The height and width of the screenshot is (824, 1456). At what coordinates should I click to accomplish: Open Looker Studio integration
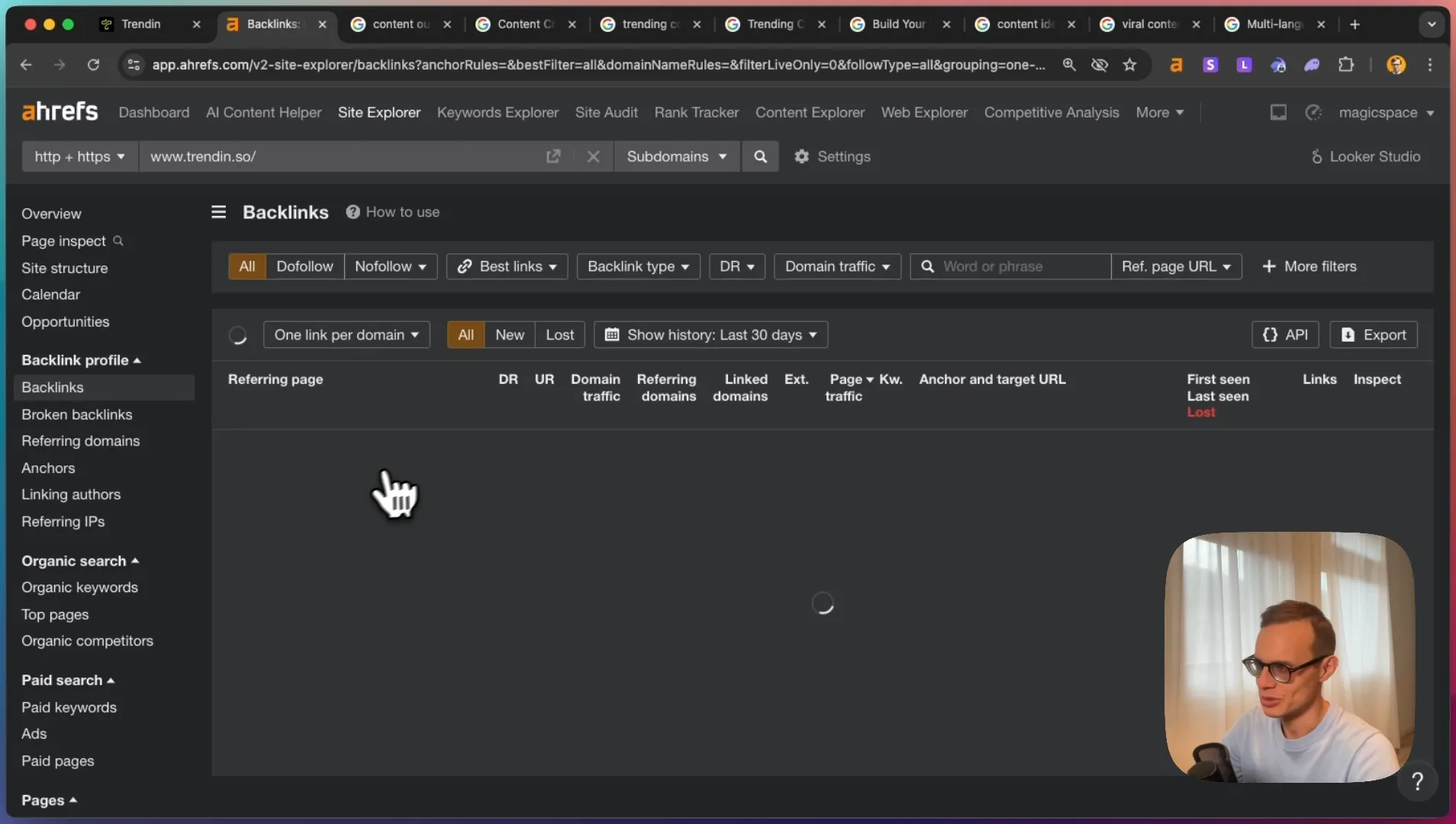(1365, 156)
